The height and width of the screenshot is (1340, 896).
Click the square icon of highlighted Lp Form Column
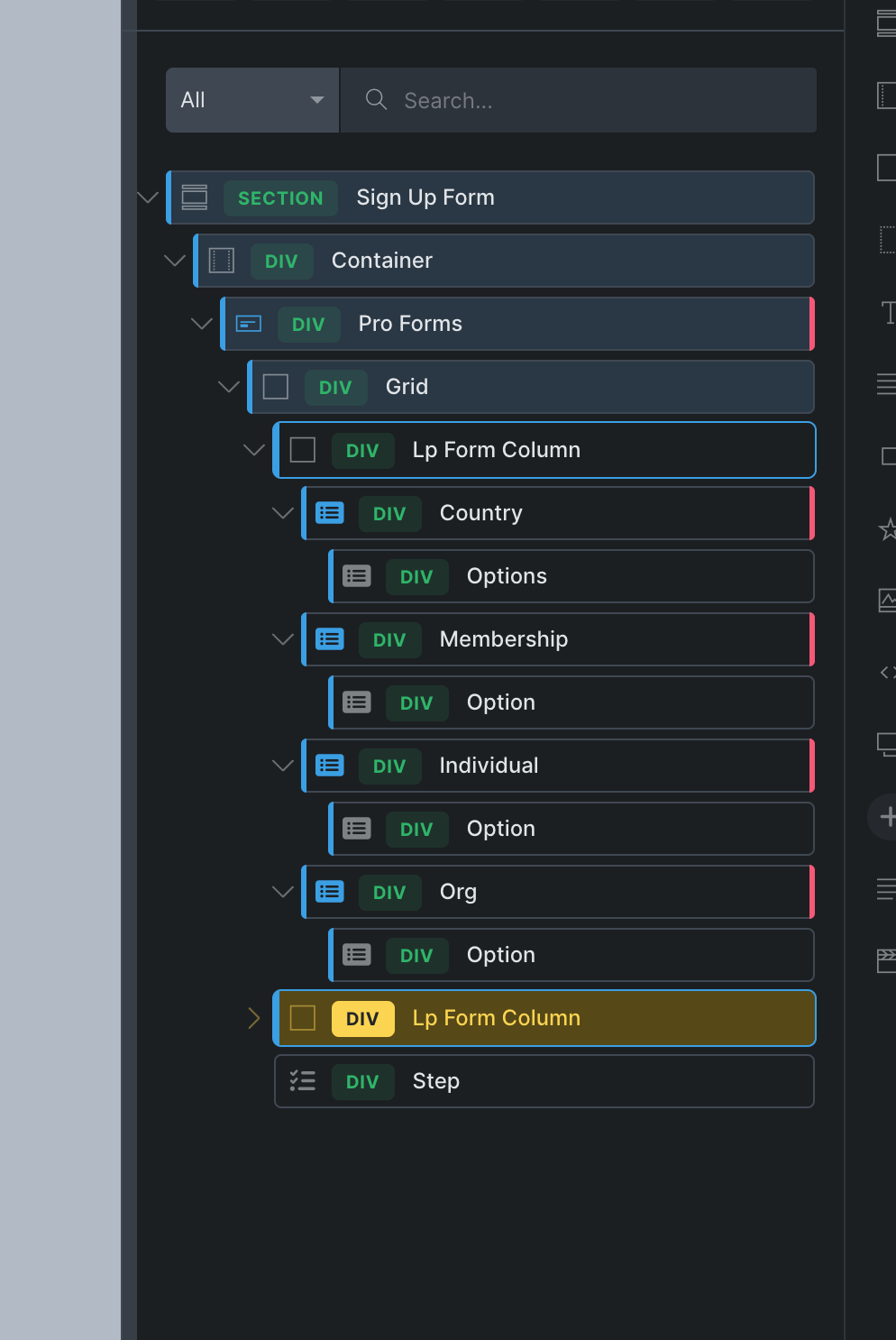303,1018
